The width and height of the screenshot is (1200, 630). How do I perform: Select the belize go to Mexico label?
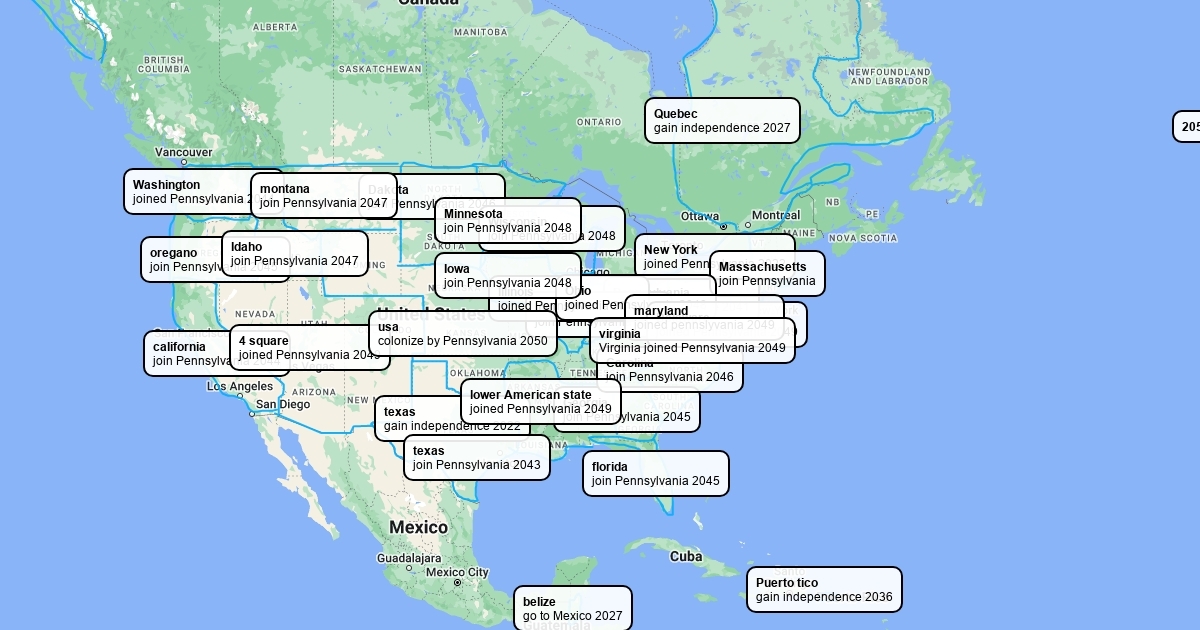pyautogui.click(x=572, y=609)
